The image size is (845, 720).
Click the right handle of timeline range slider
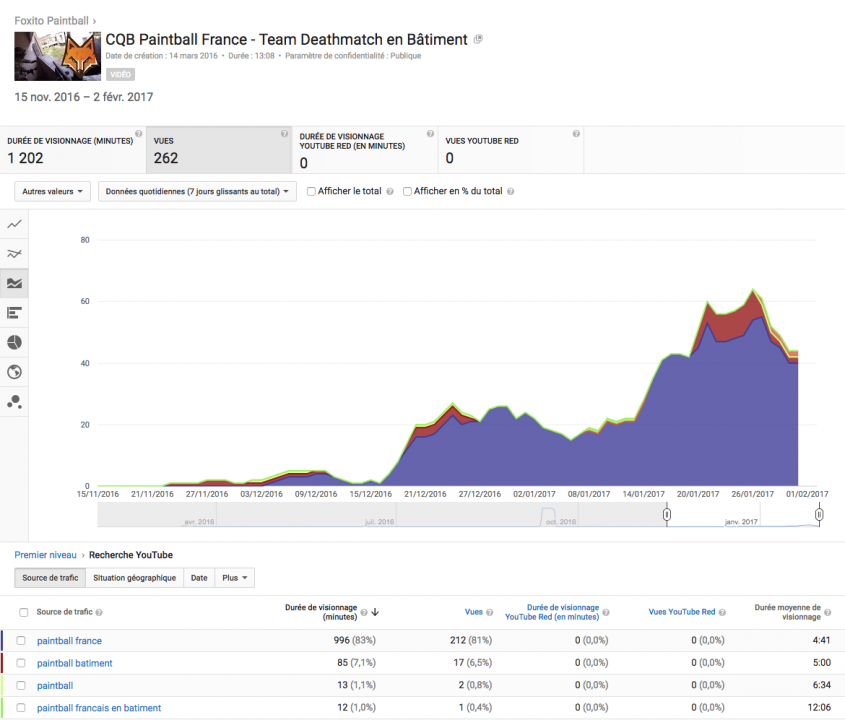[x=819, y=514]
